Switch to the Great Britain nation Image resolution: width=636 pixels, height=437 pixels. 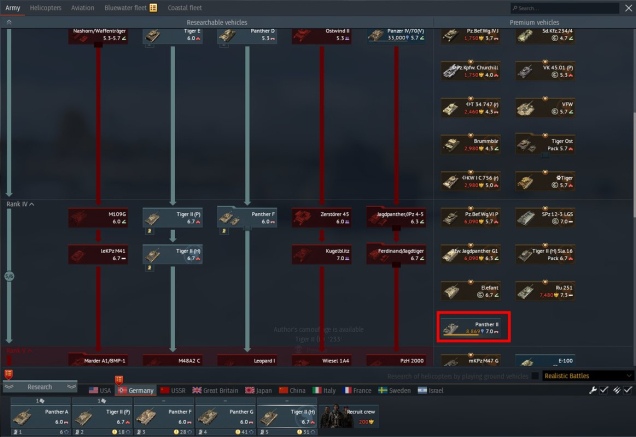215,390
